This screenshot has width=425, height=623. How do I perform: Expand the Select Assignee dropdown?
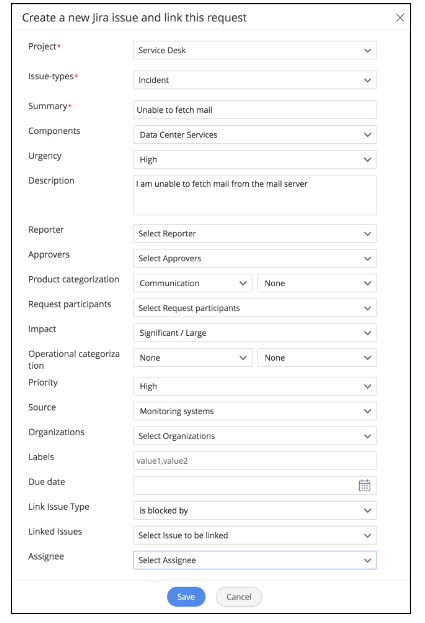pos(255,560)
